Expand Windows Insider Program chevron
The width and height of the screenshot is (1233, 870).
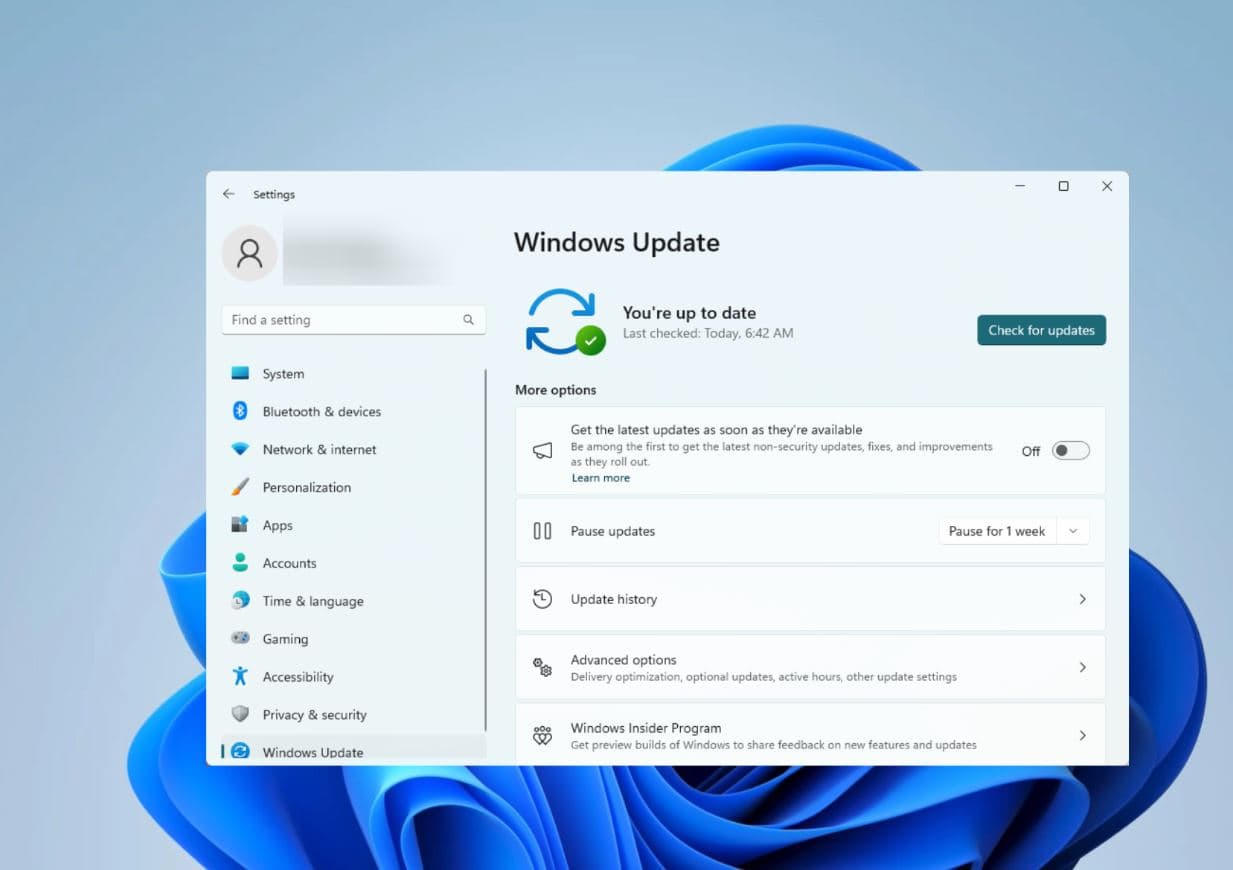pos(1082,735)
